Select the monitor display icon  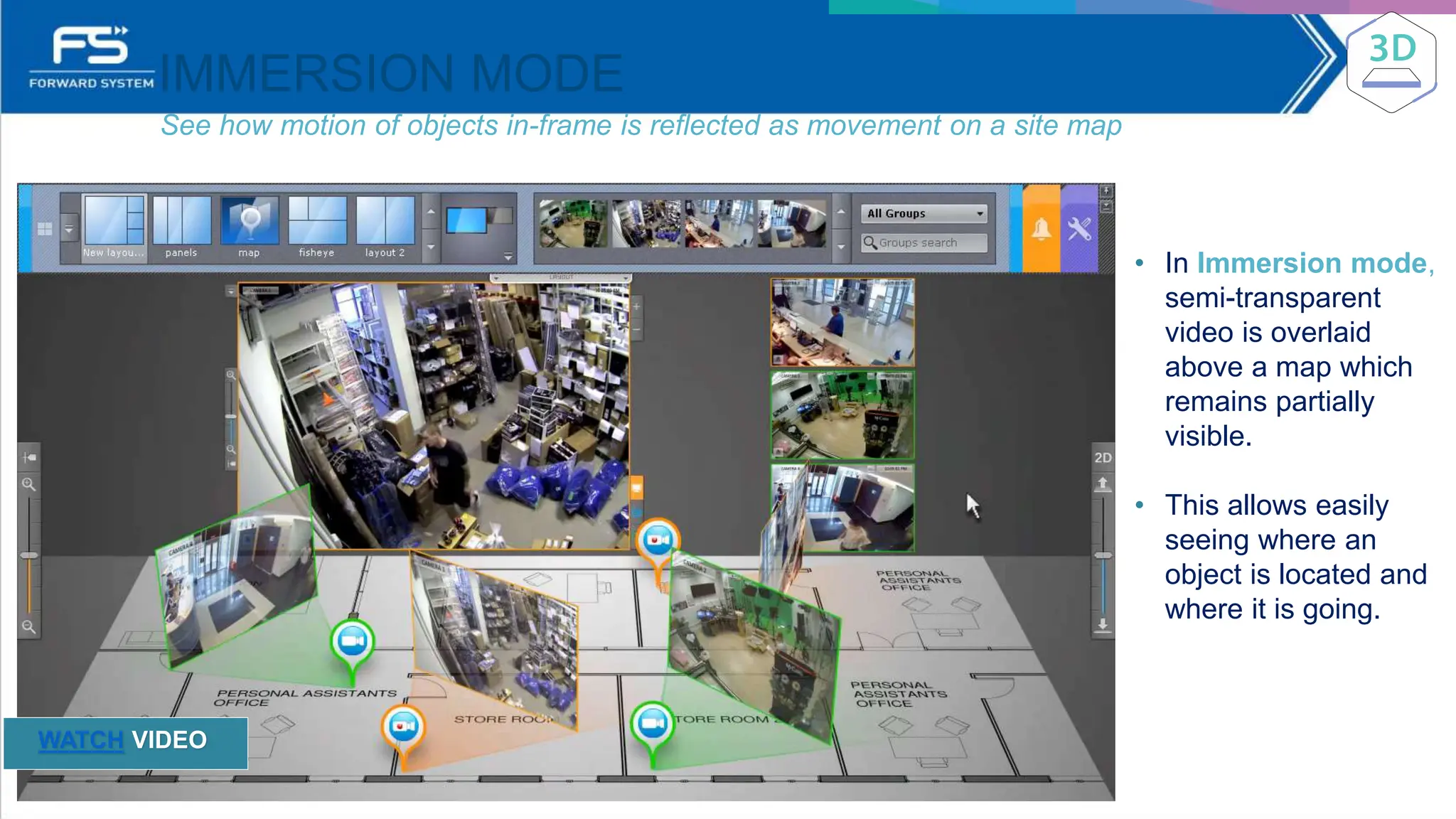coord(467,220)
